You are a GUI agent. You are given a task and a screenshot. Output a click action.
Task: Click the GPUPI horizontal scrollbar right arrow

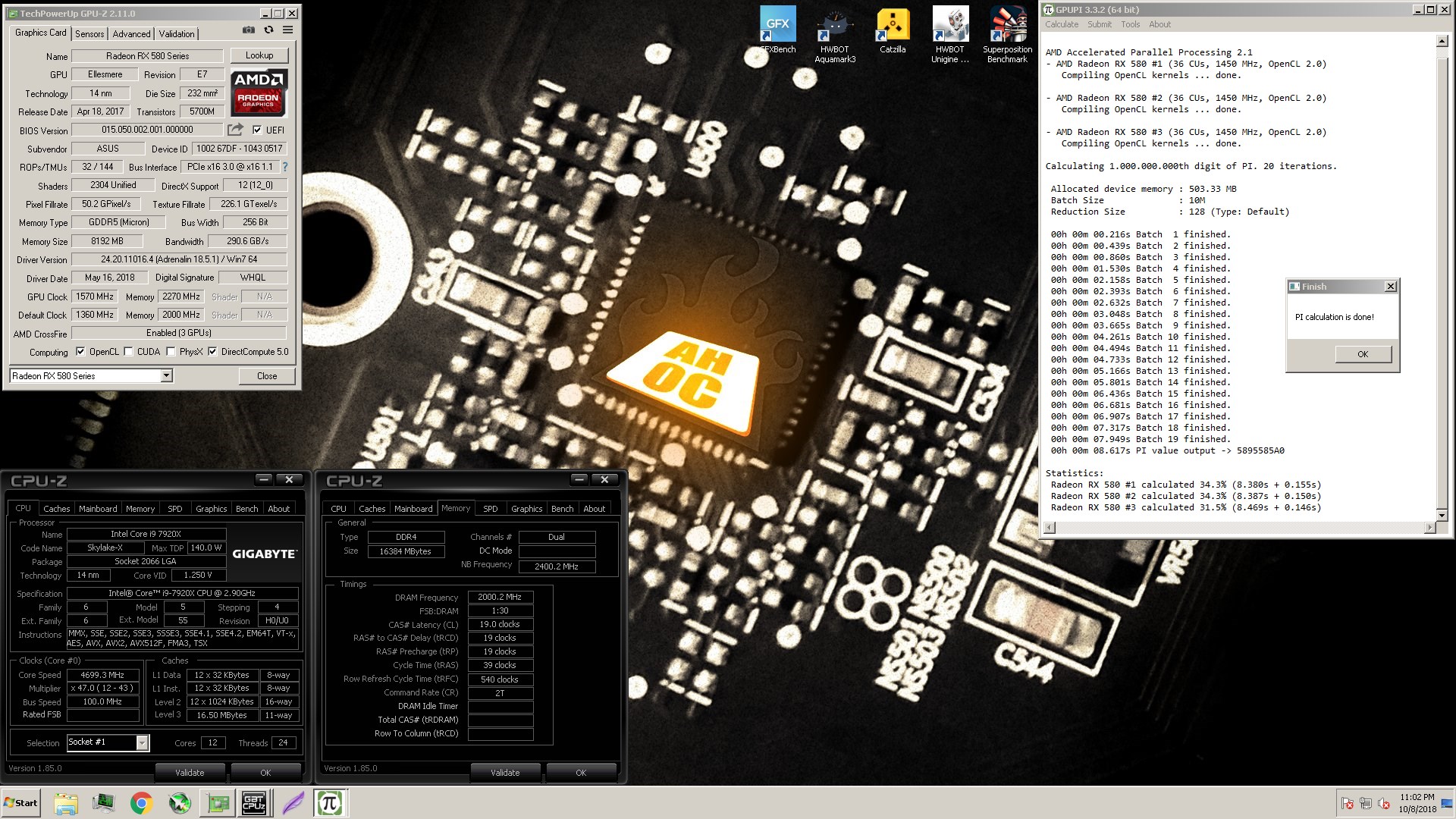pyautogui.click(x=1430, y=527)
